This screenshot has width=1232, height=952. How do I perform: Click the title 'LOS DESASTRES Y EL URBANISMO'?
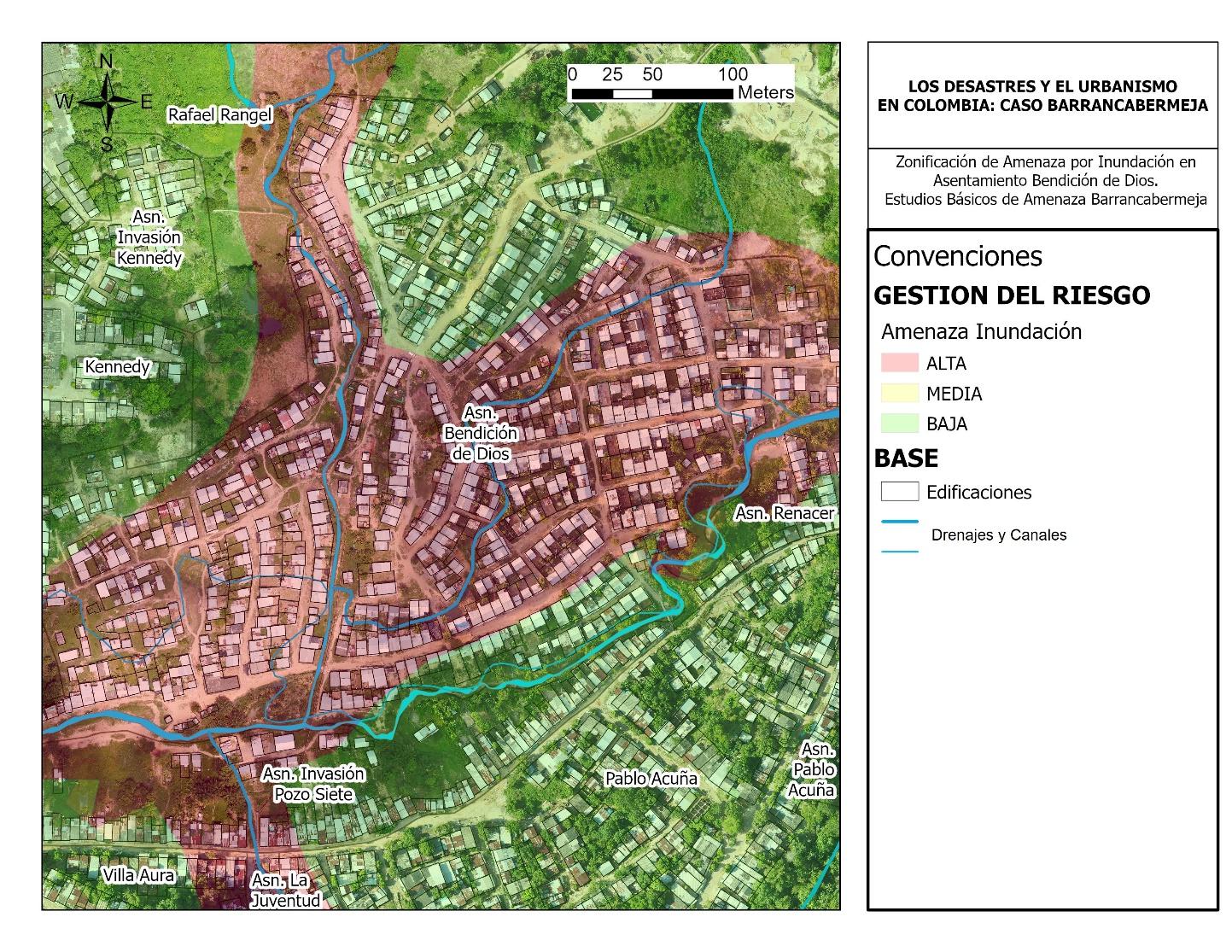pos(1042,86)
